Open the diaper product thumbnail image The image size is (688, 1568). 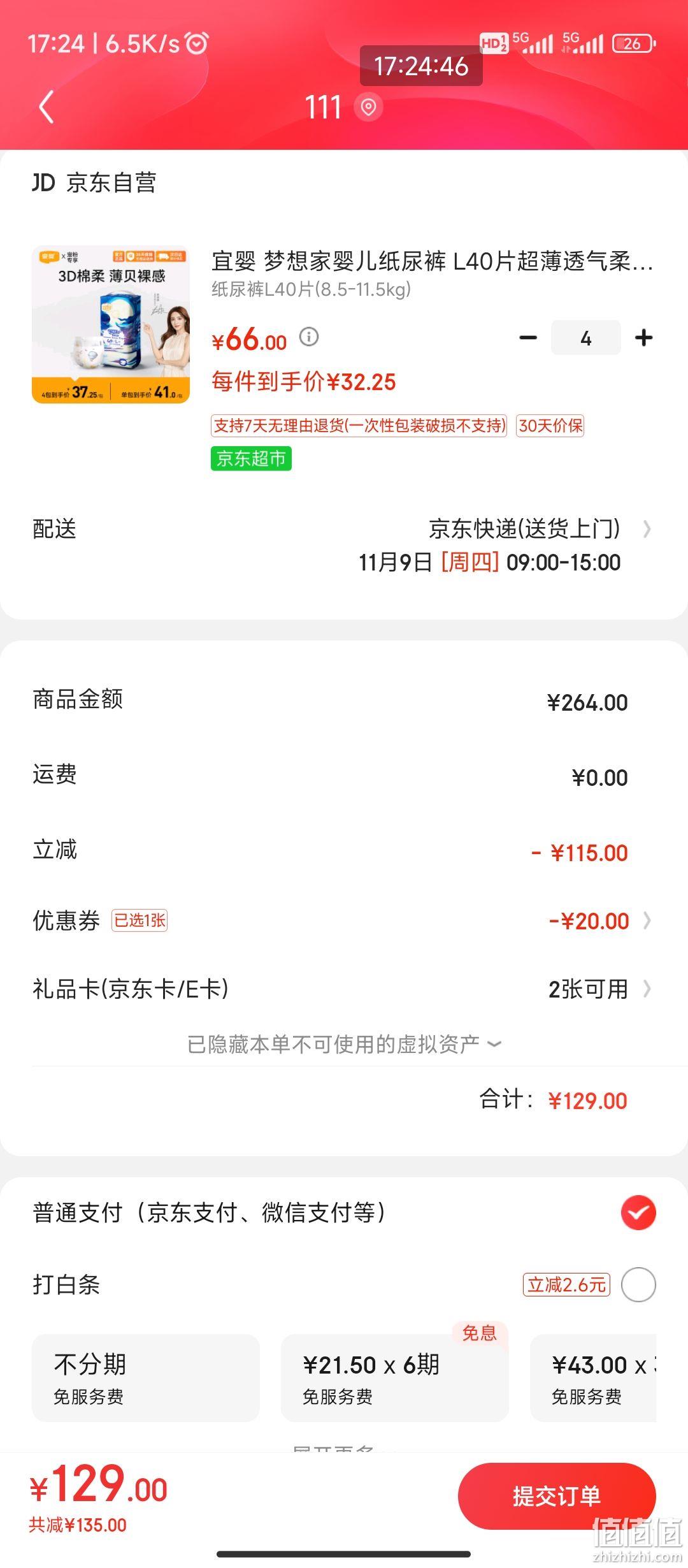coord(111,324)
